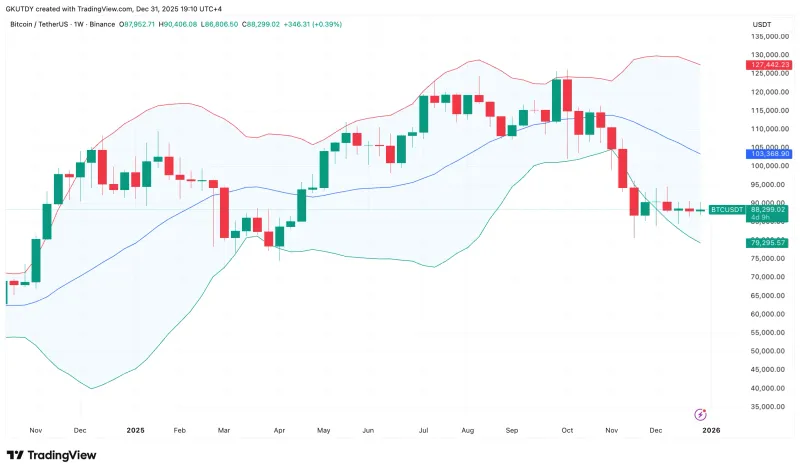Click the red upper band label 127,442.23

pos(767,65)
